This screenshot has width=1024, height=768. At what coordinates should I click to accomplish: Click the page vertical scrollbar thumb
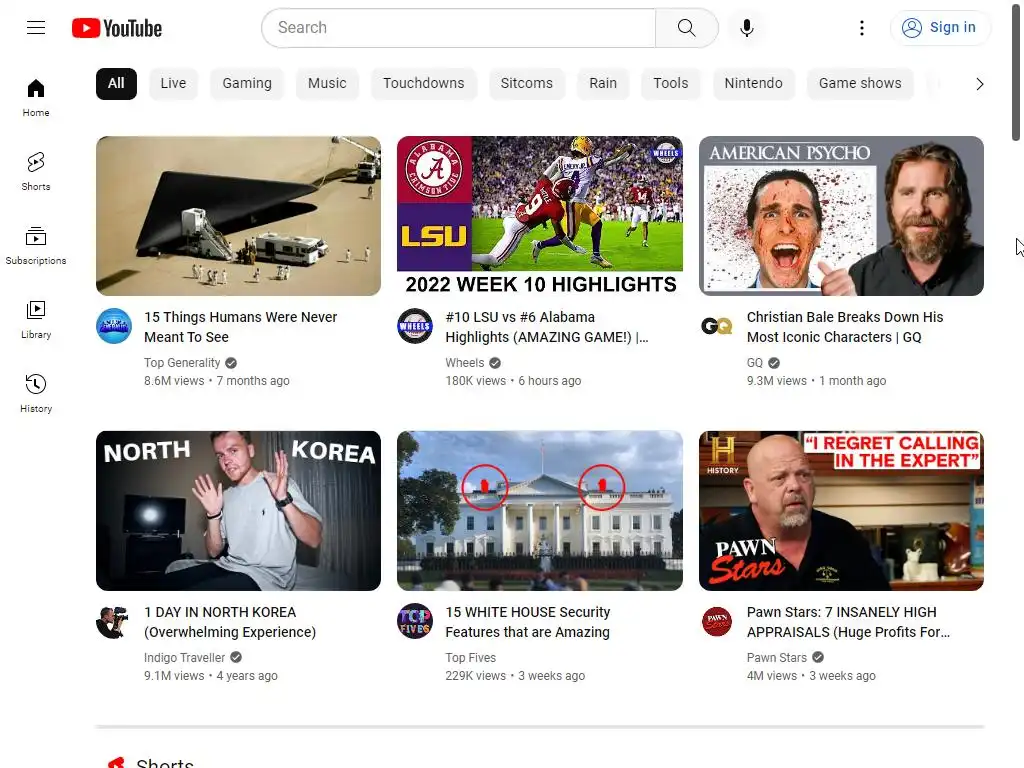(1016, 71)
